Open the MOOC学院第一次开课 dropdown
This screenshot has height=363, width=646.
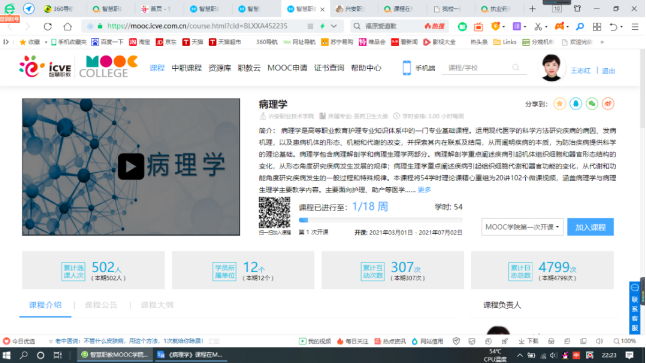[x=522, y=227]
